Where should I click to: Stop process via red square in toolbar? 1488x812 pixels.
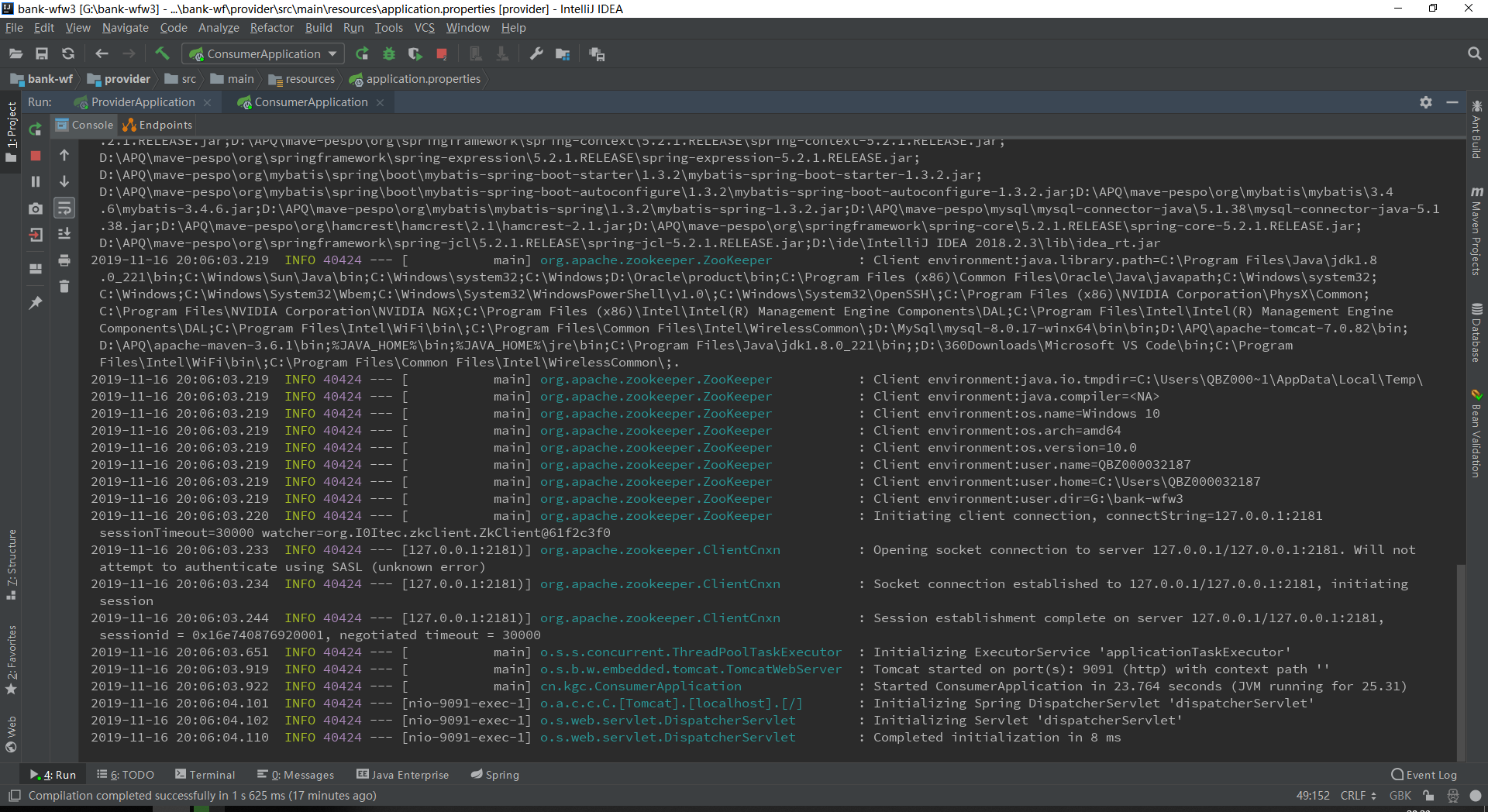[442, 53]
